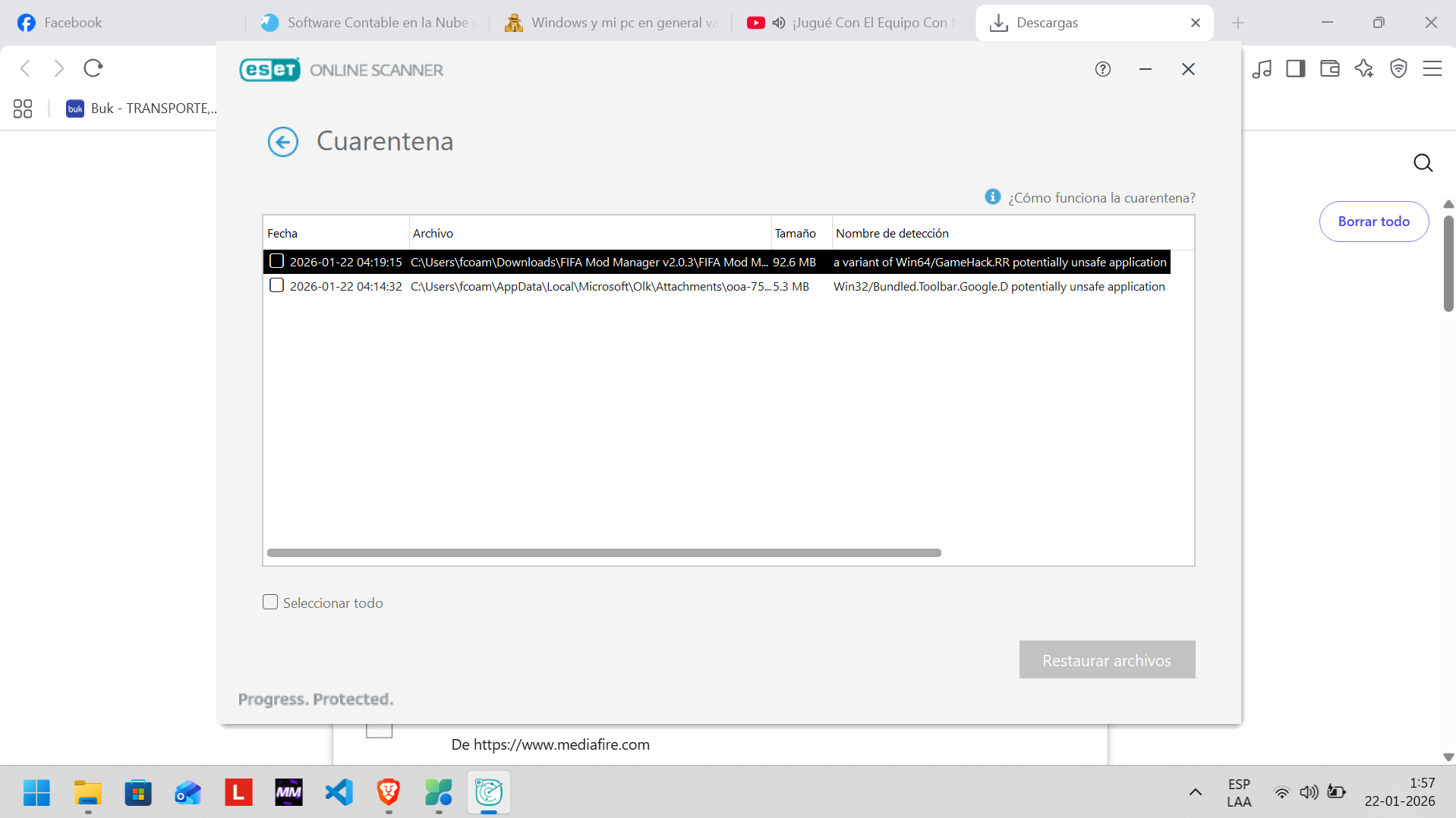1456x818 pixels.
Task: Open the music playlist icon in toolbar
Action: pyautogui.click(x=1262, y=68)
